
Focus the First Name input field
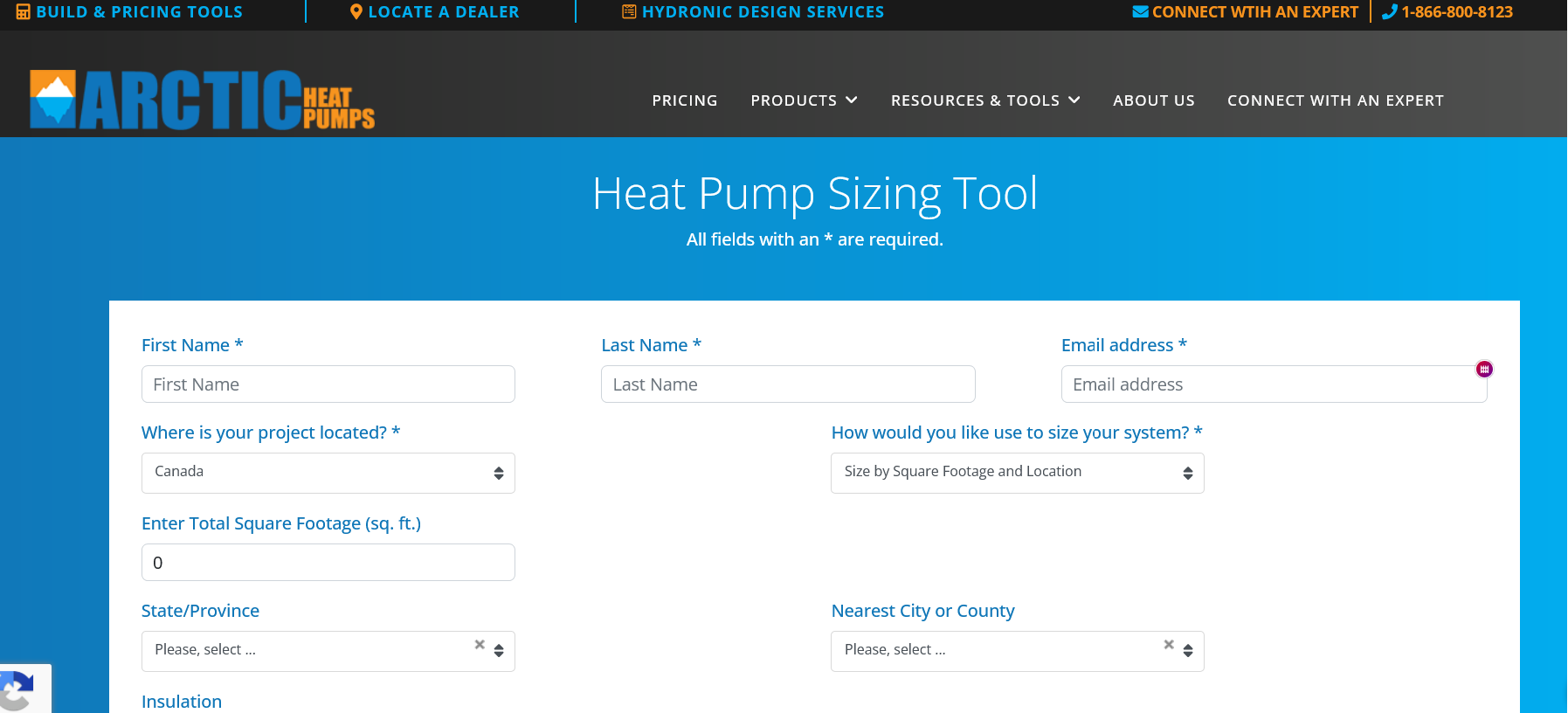click(x=328, y=384)
